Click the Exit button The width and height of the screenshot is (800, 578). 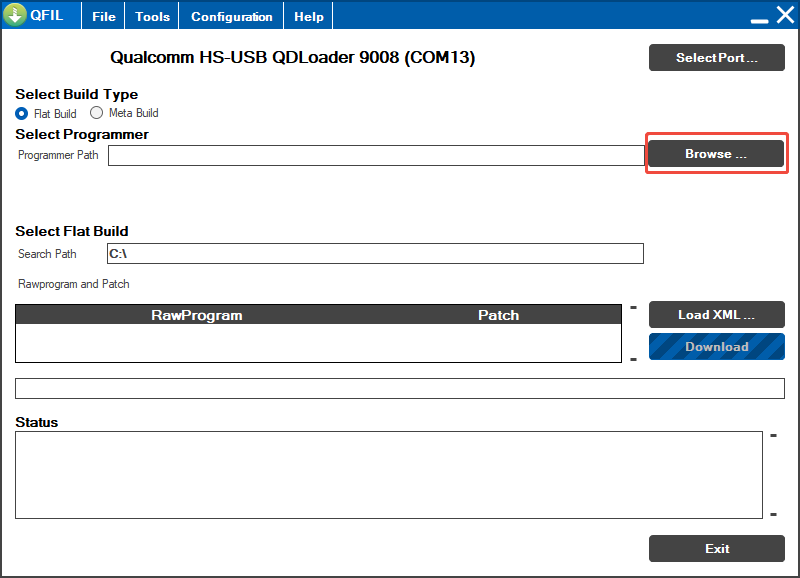click(716, 548)
